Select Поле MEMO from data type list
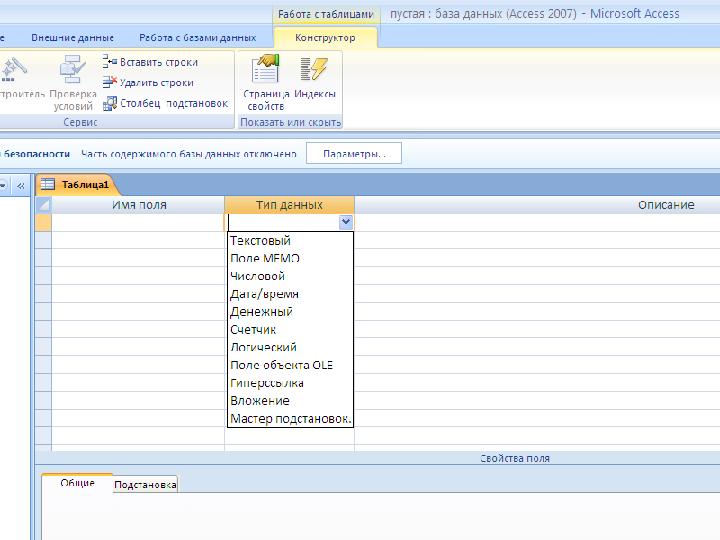The image size is (720, 540). (290, 258)
